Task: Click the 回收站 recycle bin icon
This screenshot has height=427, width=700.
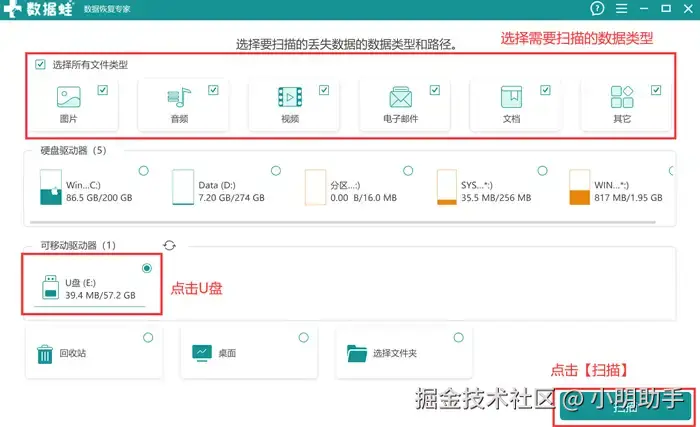Action: (x=45, y=354)
